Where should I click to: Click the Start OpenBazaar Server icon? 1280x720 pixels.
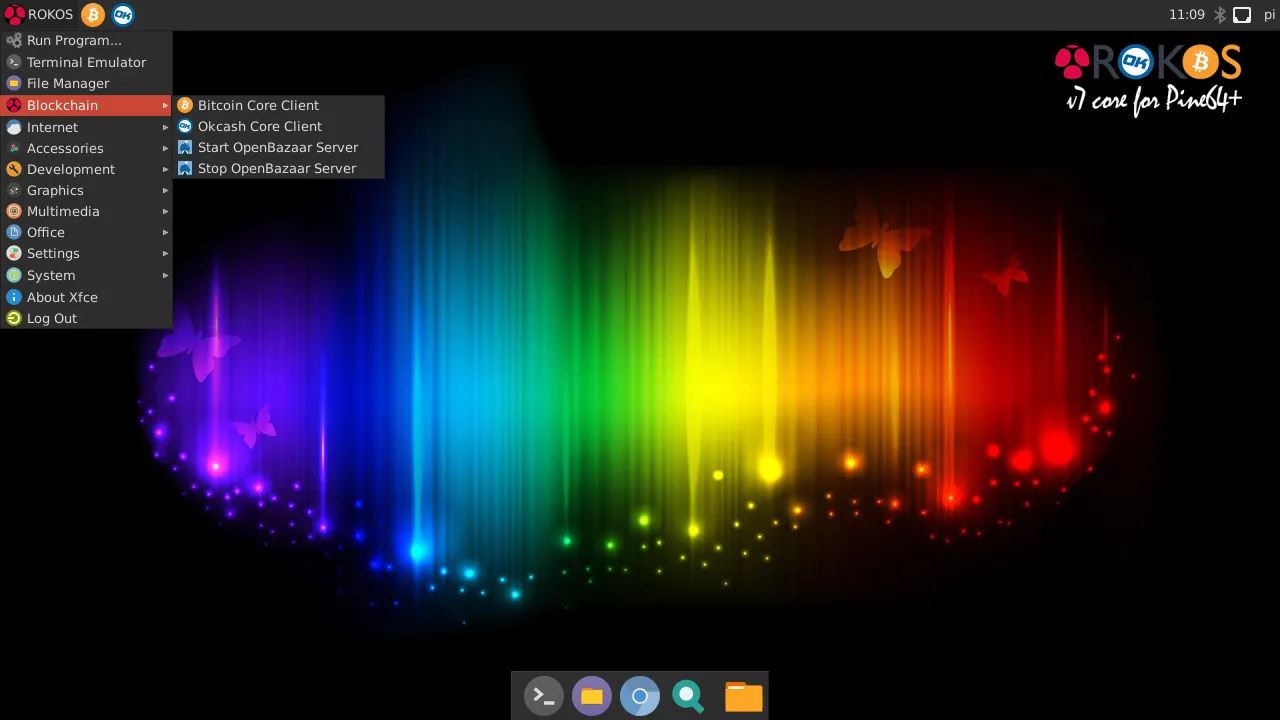(185, 147)
